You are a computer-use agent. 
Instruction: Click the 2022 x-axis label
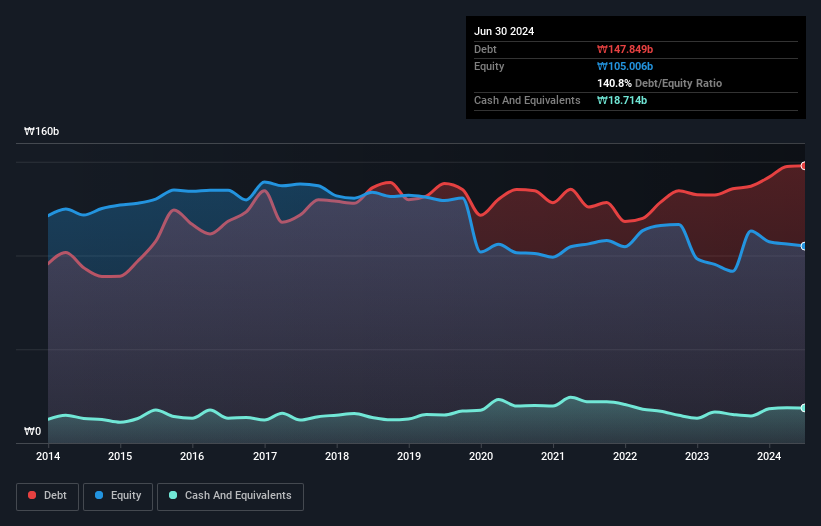pos(625,456)
